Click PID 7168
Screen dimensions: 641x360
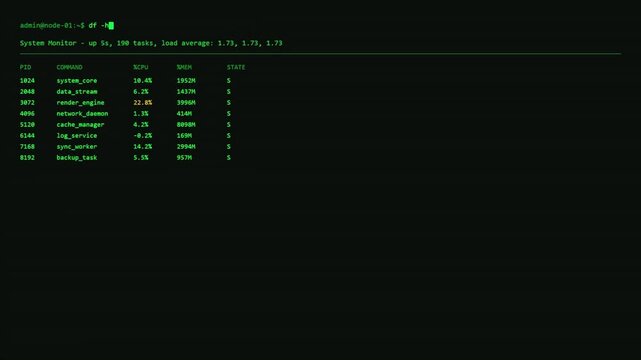pos(27,147)
